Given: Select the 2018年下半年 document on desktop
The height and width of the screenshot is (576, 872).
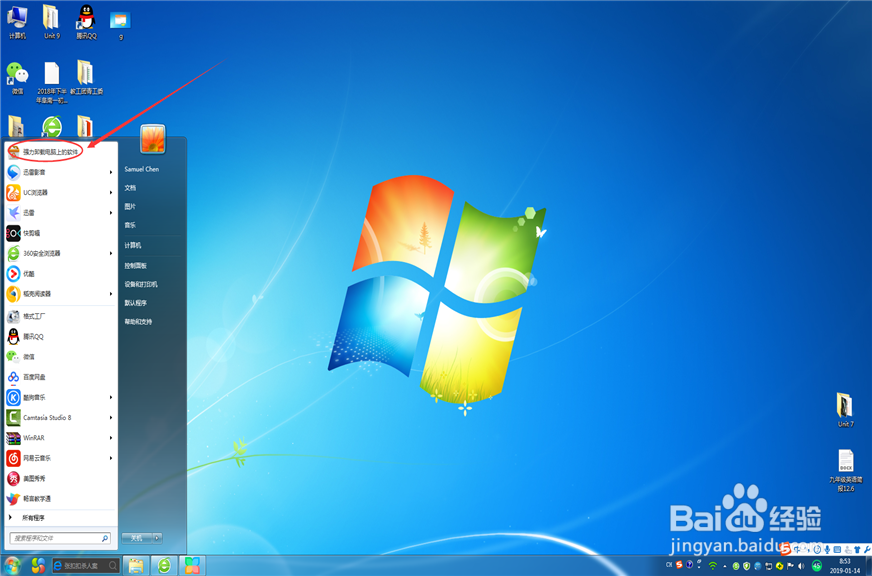Looking at the screenshot, I should (x=52, y=82).
